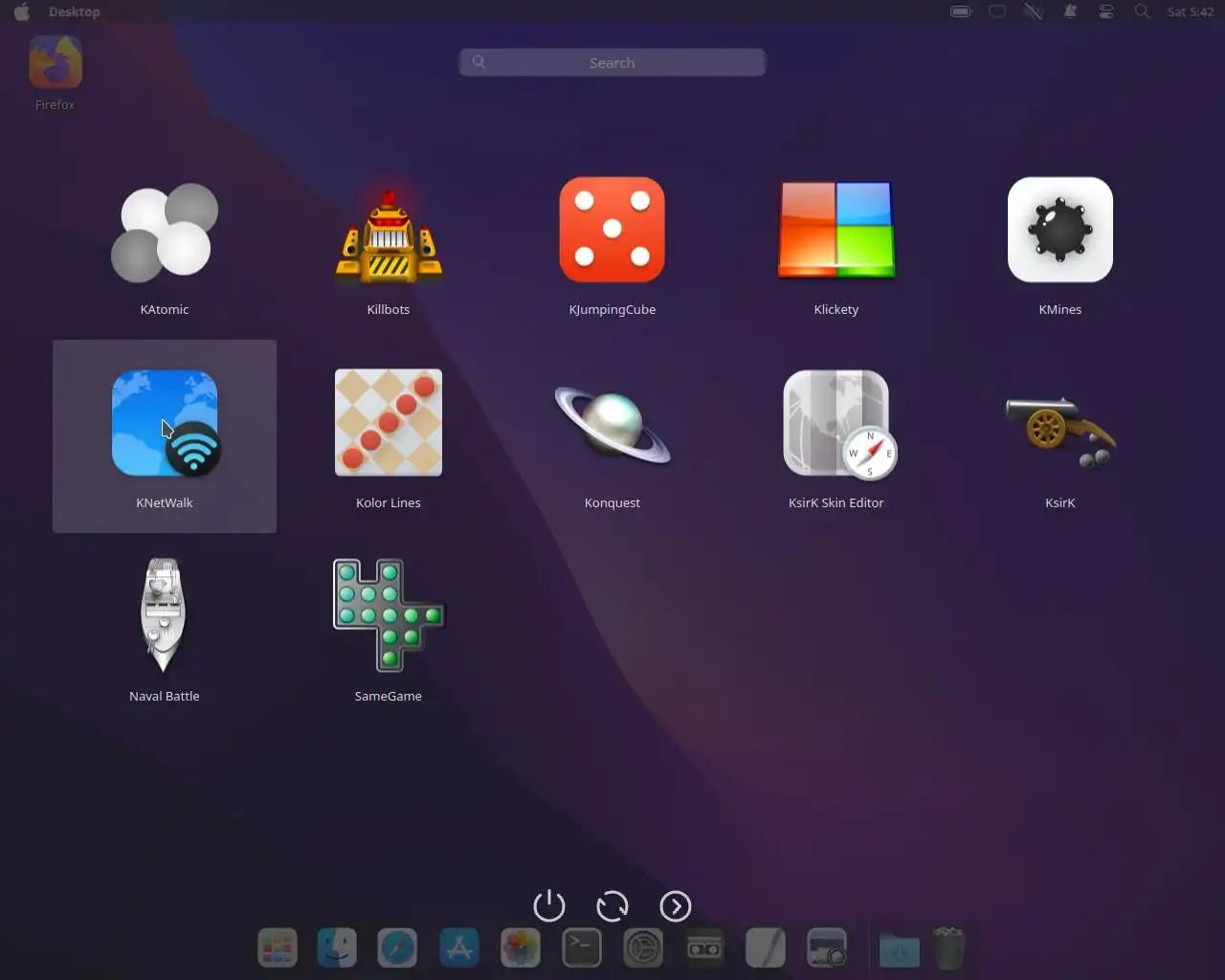Viewport: 1225px width, 980px height.
Task: Open the screenshot tool in dock
Action: pos(827,948)
